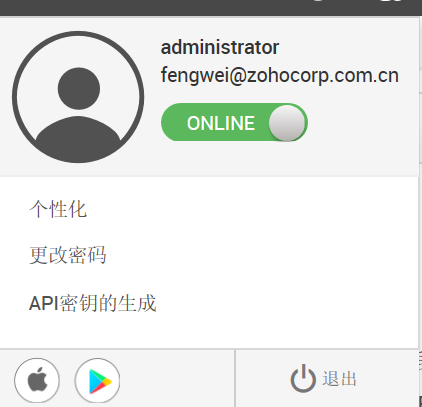The width and height of the screenshot is (422, 407).
Task: Click the 退出 logout text
Action: click(339, 379)
